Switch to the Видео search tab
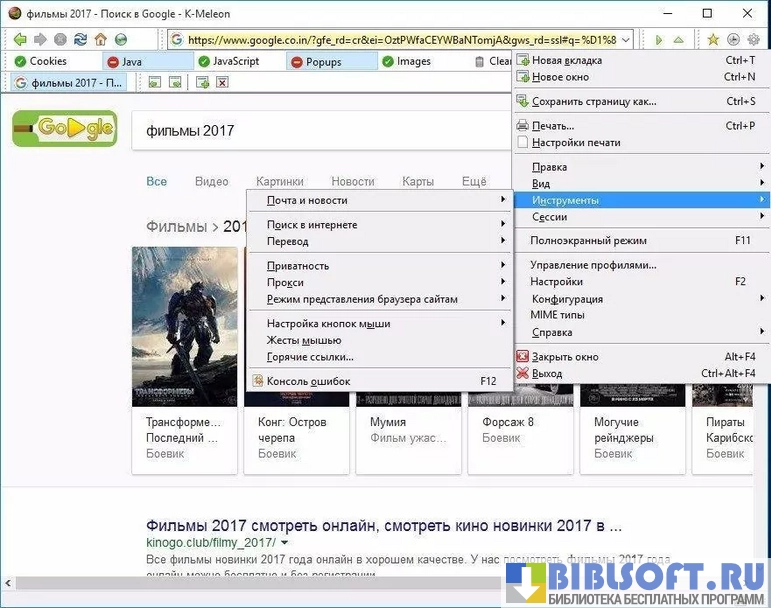The image size is (771, 608). coord(211,182)
